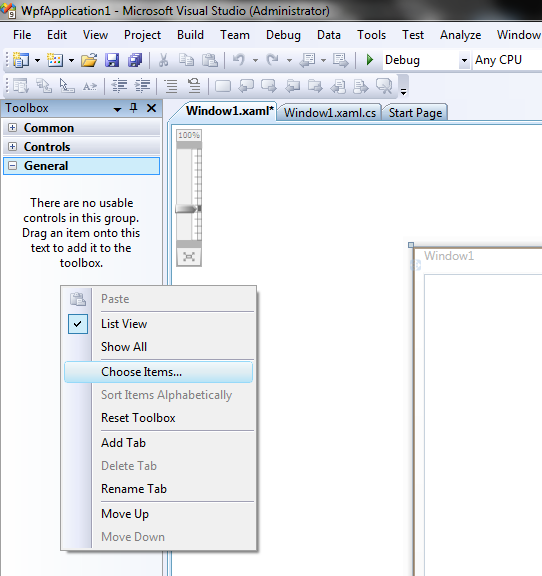Click the Next Bookmark icon
The width and height of the screenshot is (542, 576).
coord(269,86)
